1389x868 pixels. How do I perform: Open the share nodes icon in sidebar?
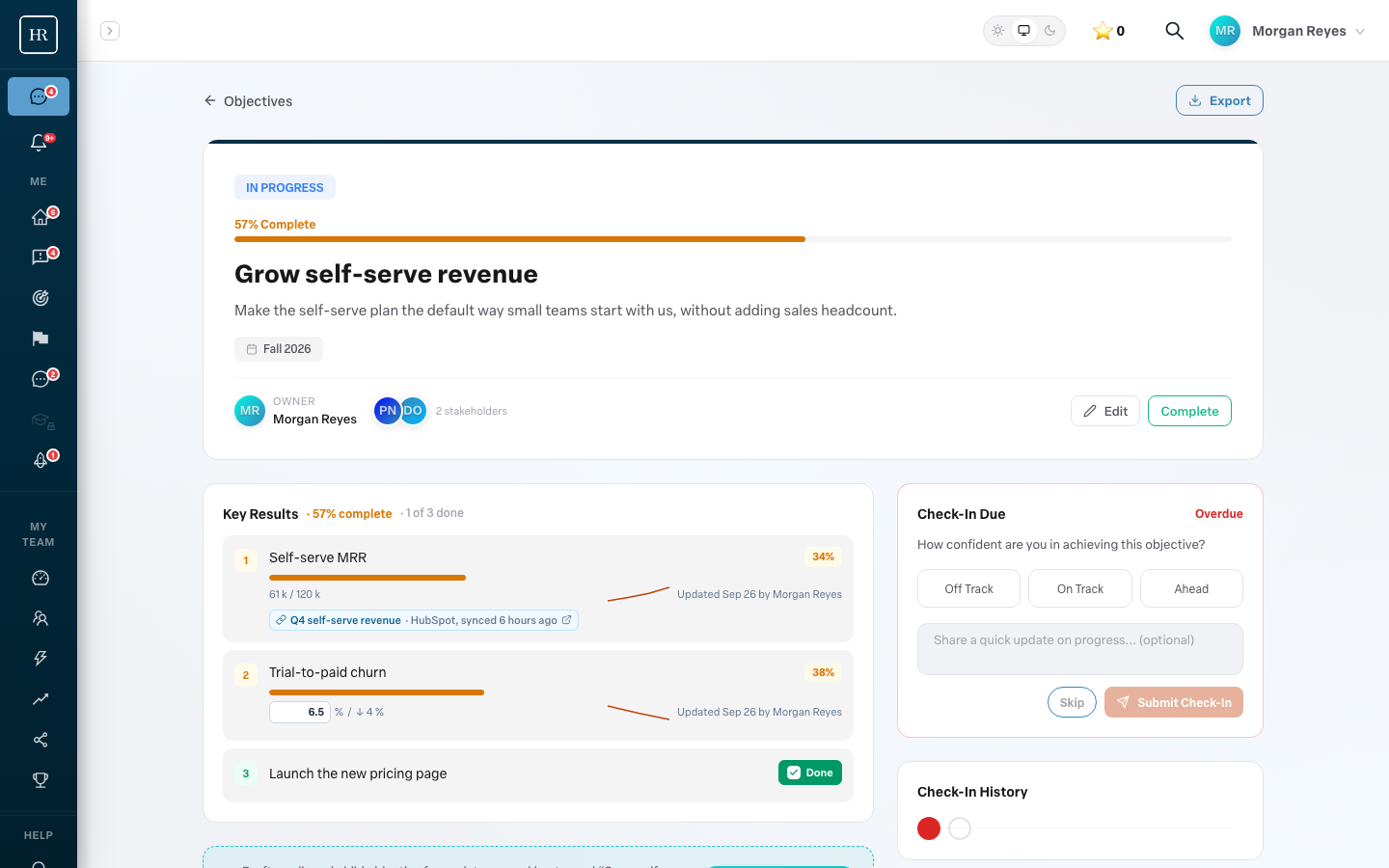tap(39, 740)
